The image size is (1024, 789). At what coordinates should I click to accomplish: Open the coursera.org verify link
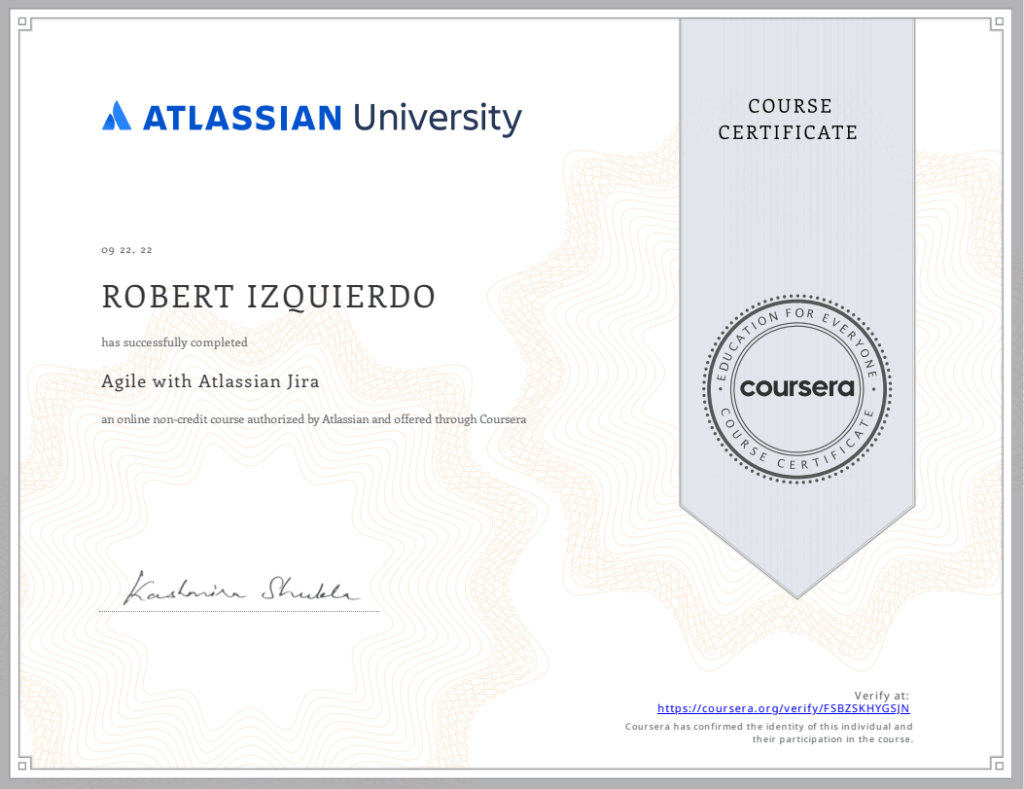(x=783, y=708)
